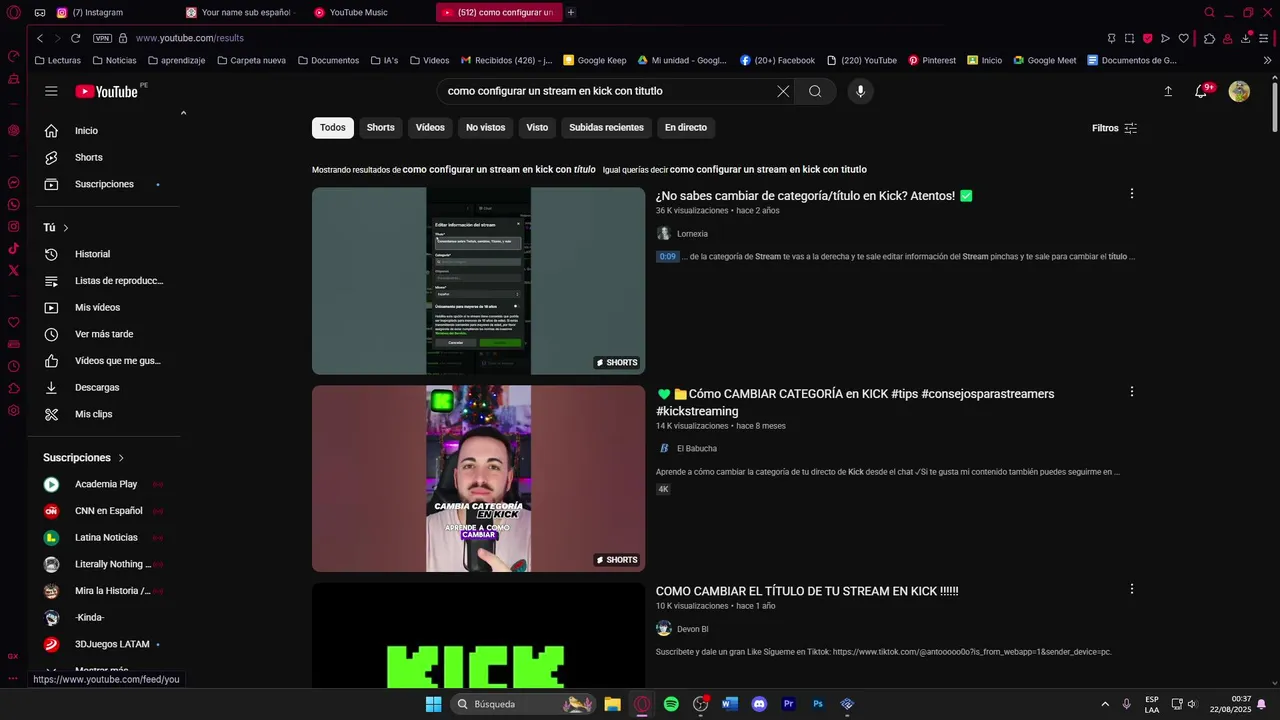Open Google Keep bookmark
The height and width of the screenshot is (720, 1280).
click(595, 60)
